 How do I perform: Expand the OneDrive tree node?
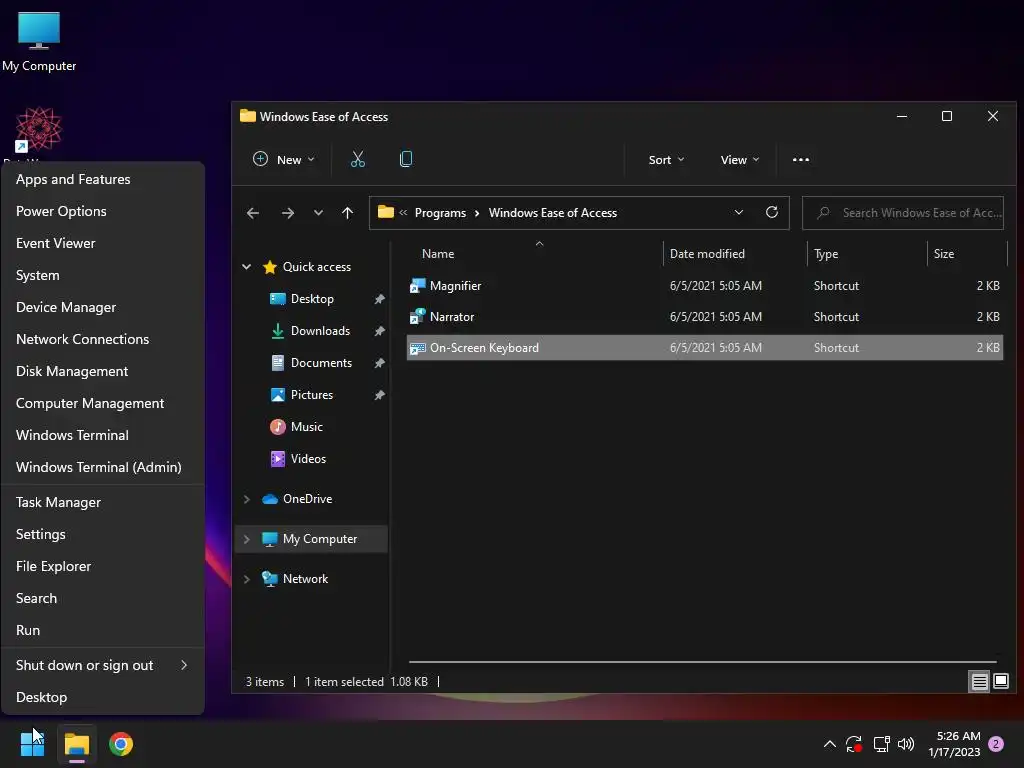pos(247,499)
